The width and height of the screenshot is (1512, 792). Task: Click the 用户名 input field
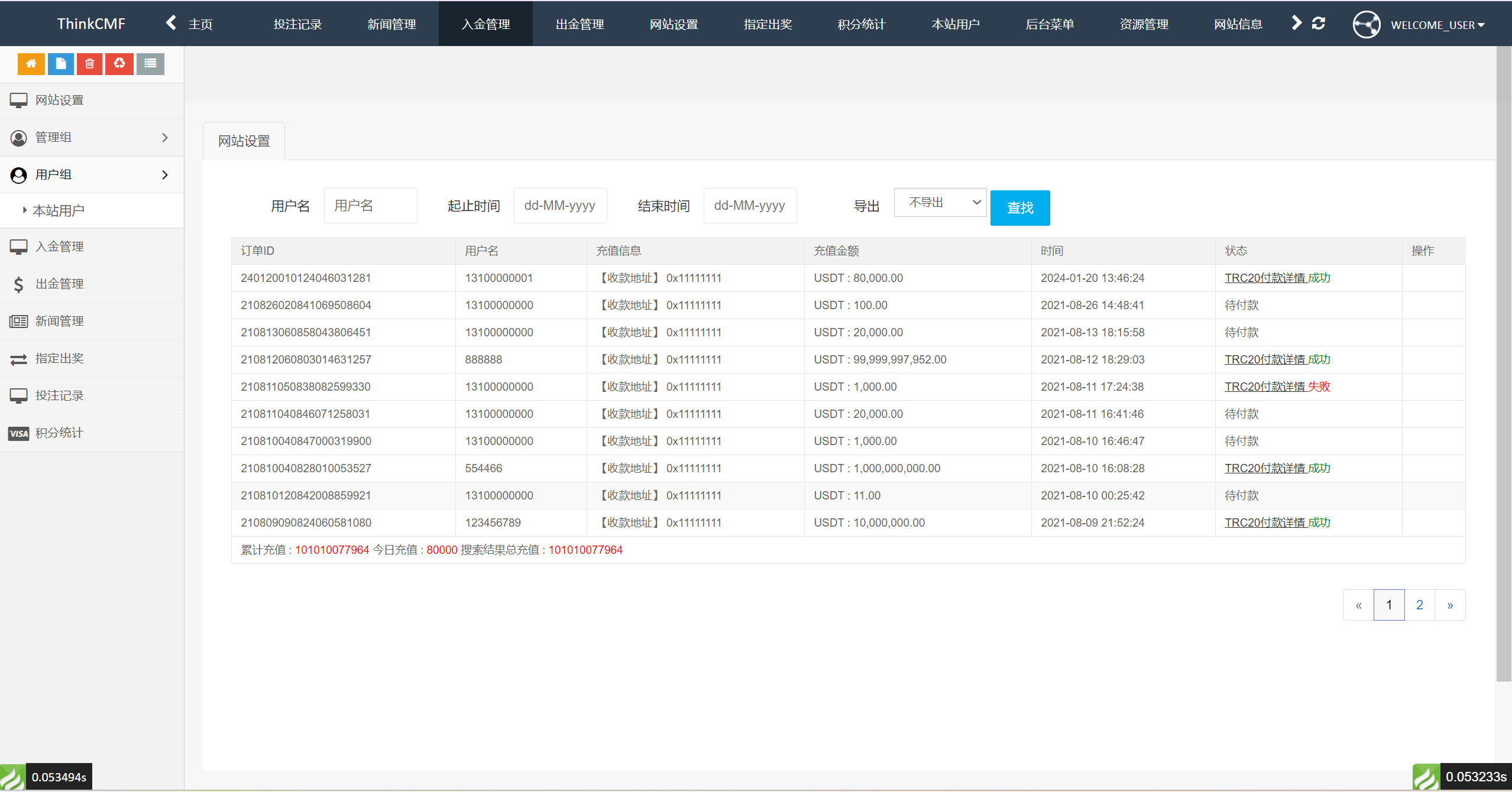click(371, 206)
